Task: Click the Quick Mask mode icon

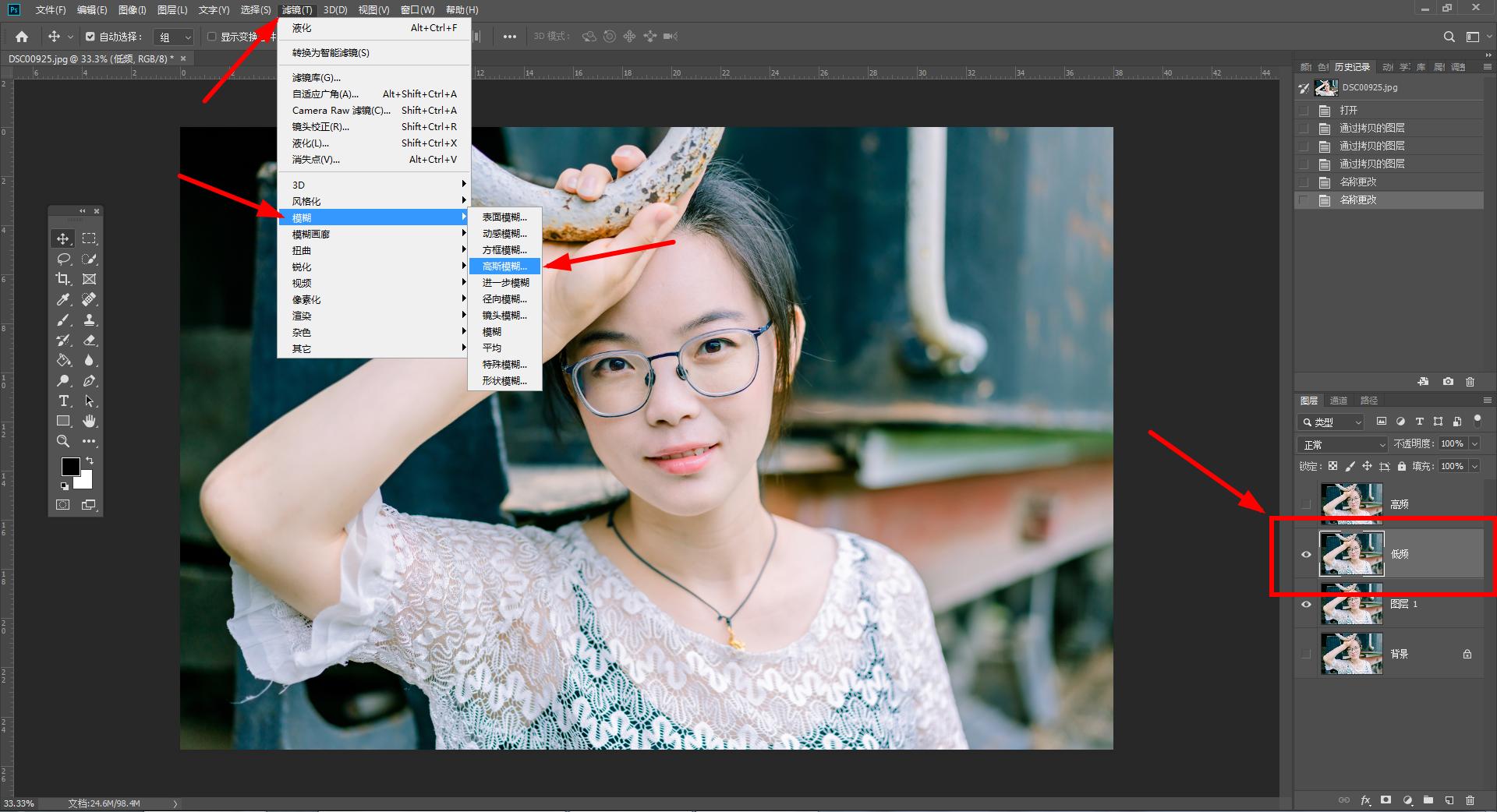Action: click(x=63, y=505)
